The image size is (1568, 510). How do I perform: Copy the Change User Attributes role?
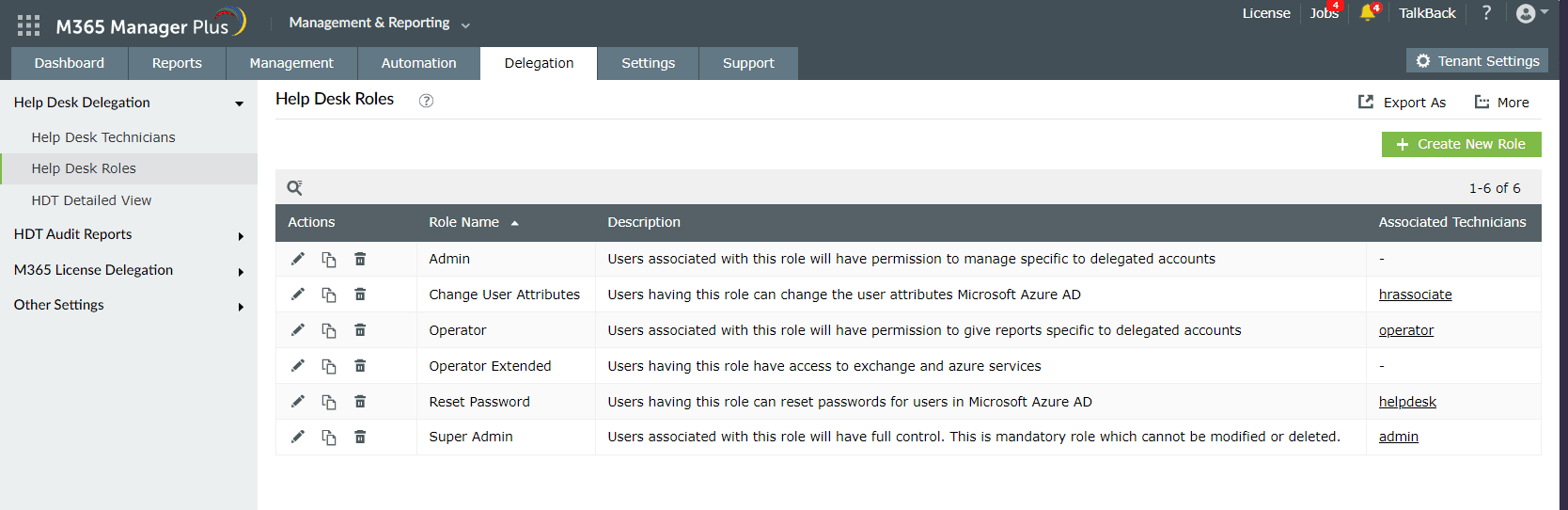[329, 295]
